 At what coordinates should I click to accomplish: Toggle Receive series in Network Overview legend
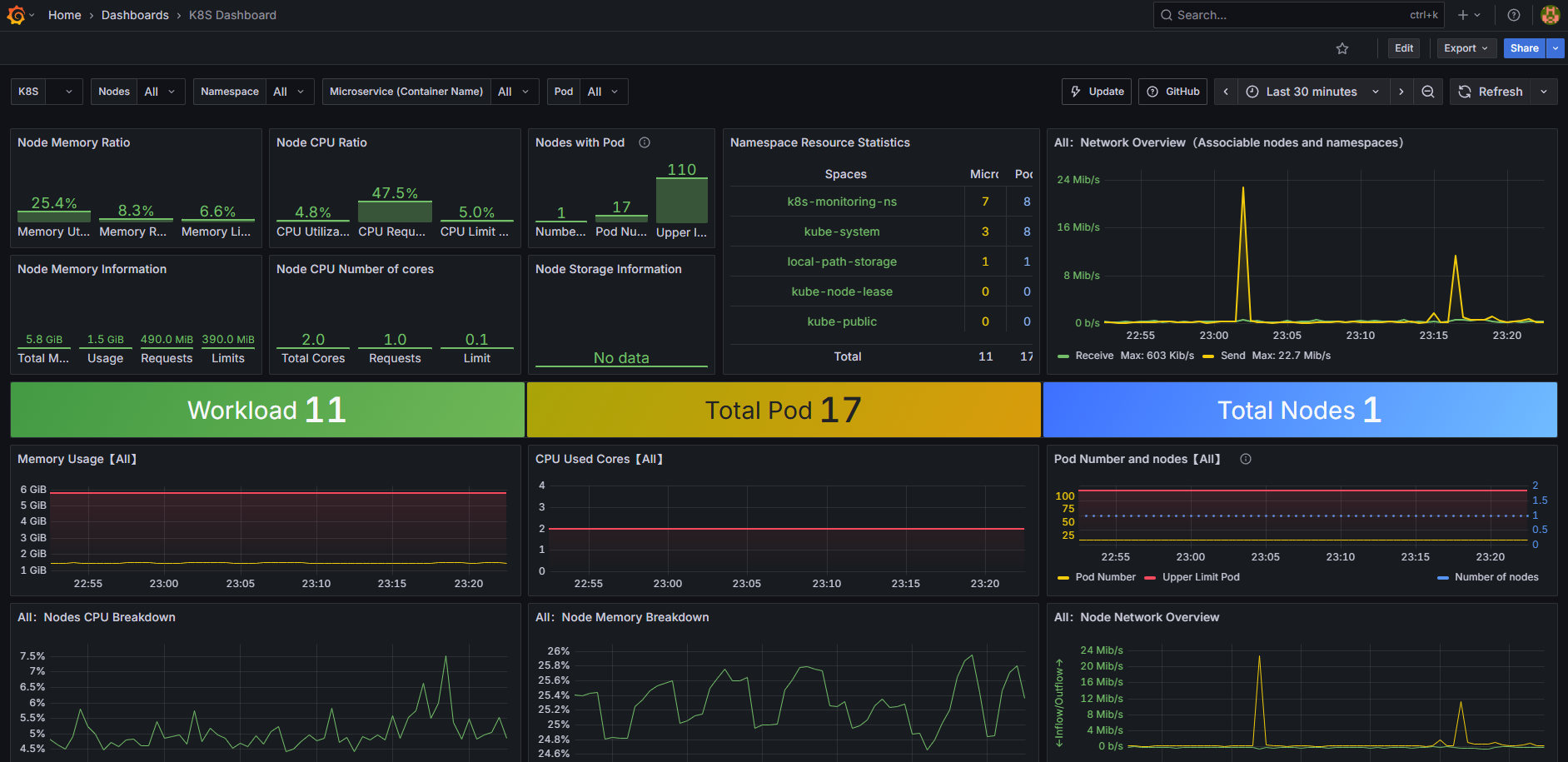1093,356
